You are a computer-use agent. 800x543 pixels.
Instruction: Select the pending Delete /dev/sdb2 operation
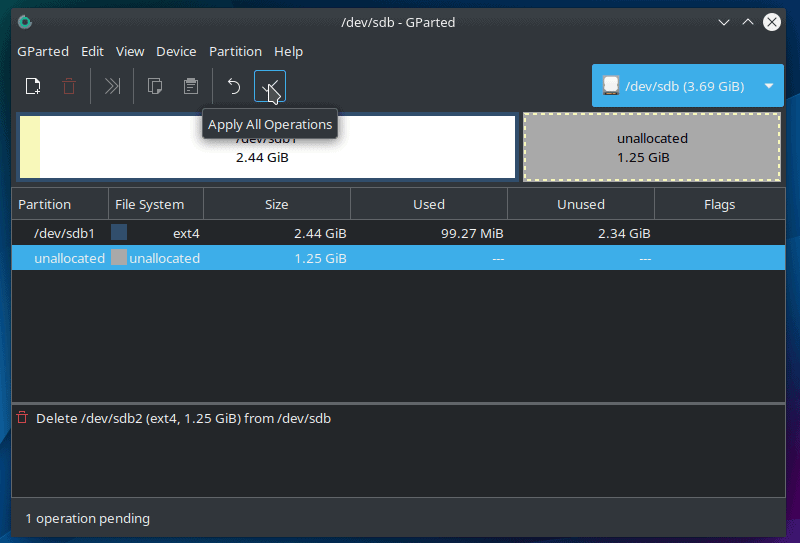(182, 418)
